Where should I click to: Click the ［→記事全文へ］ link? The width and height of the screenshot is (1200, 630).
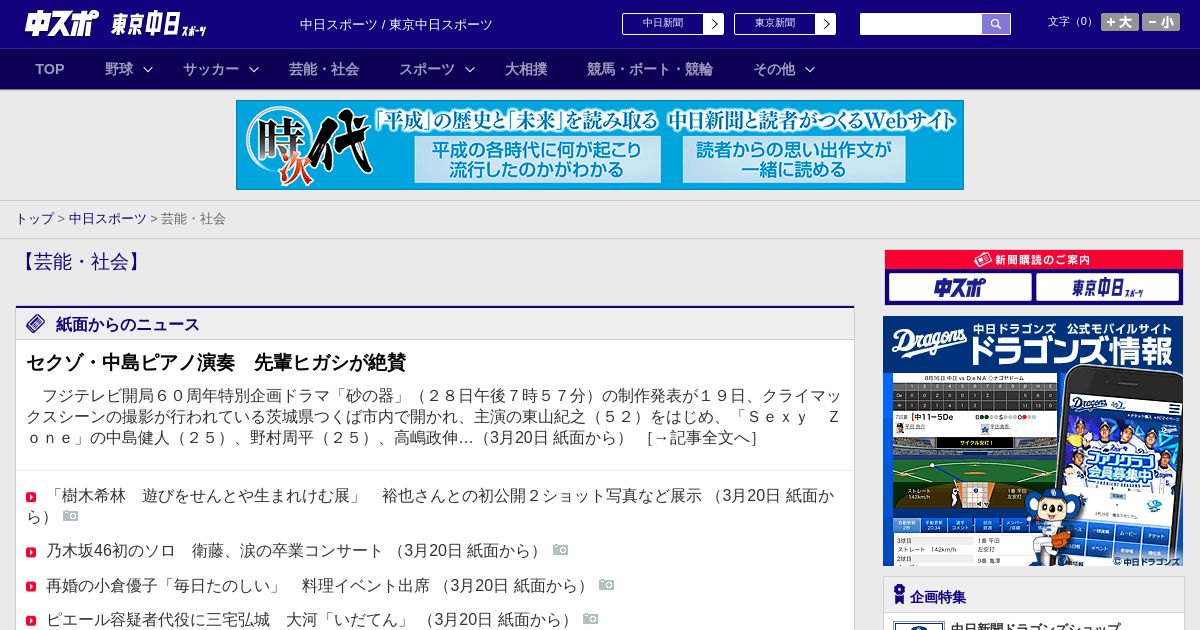702,438
